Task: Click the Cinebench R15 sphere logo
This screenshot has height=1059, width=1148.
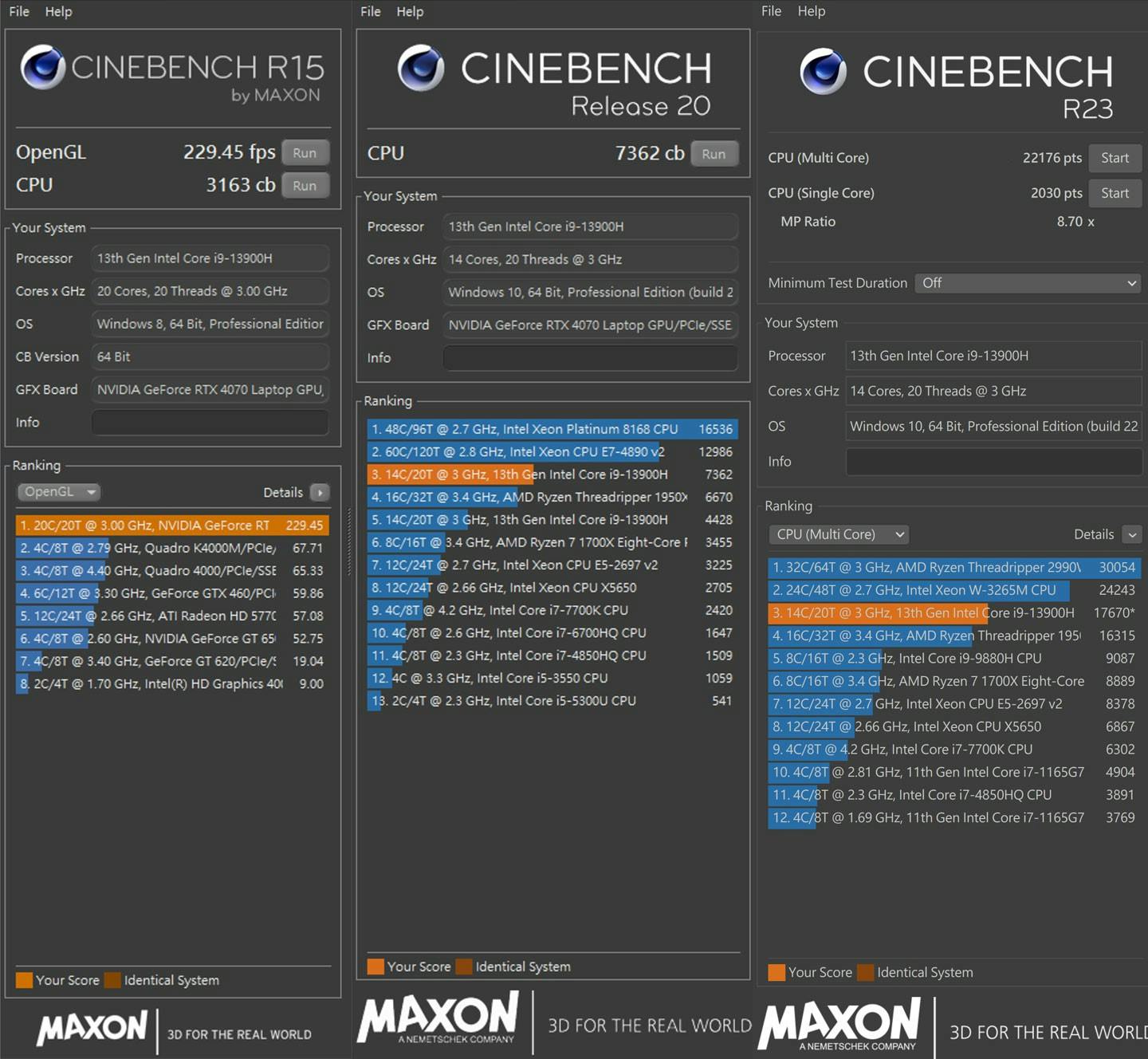Action: pyautogui.click(x=43, y=67)
